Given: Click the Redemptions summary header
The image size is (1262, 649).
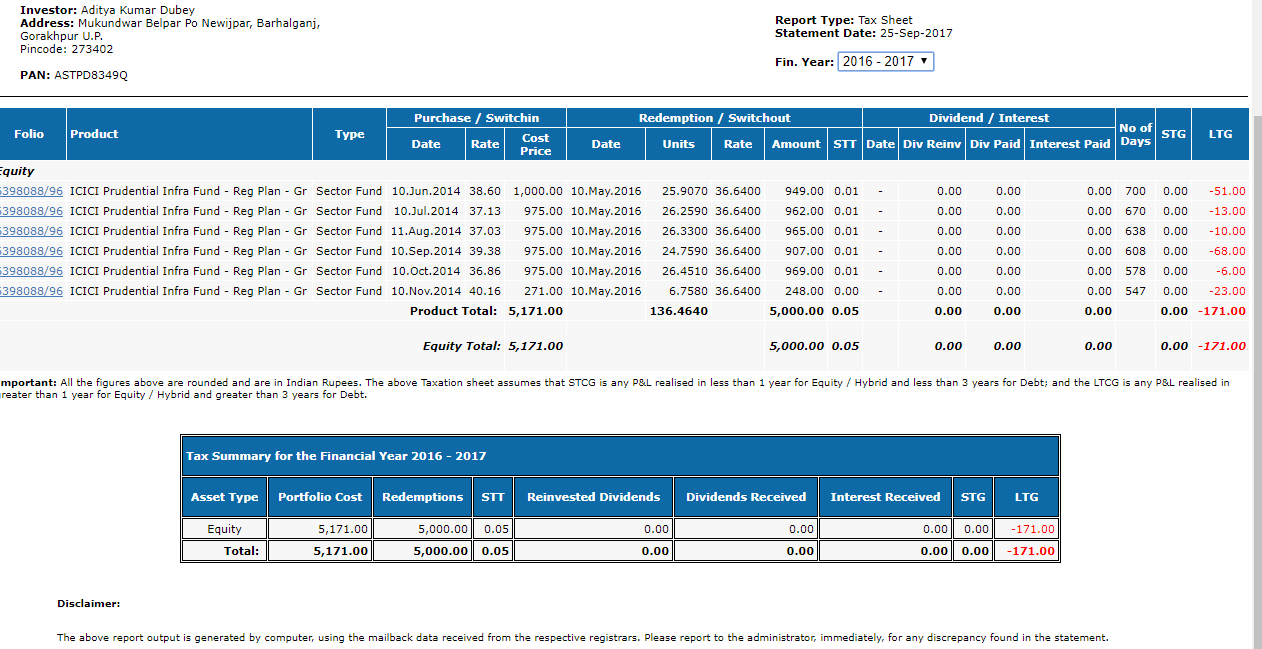Looking at the screenshot, I should click(422, 497).
